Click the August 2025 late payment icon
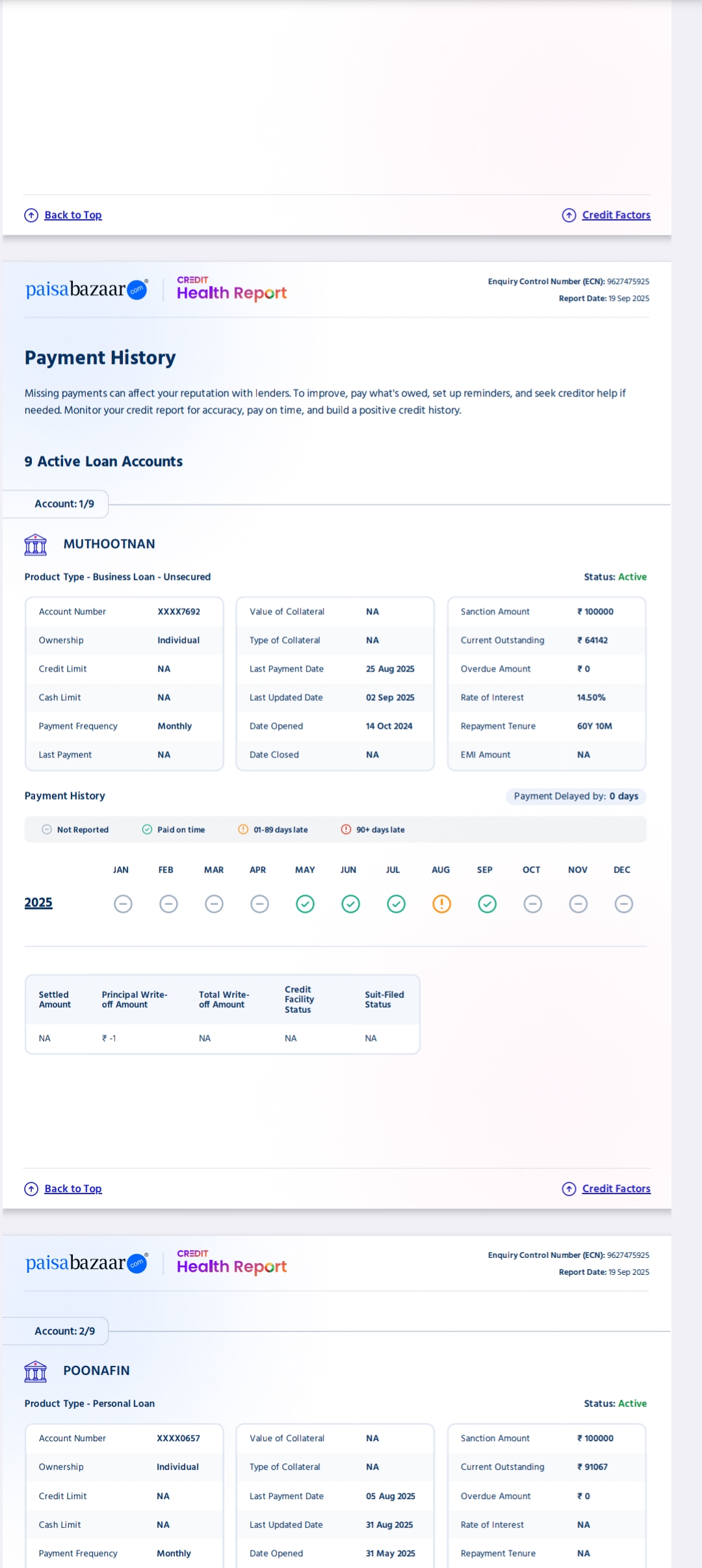The image size is (702, 1568). coord(441,904)
